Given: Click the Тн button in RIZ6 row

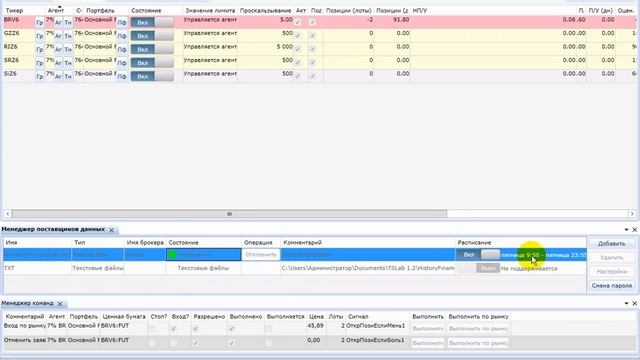Looking at the screenshot, I should coord(68,50).
